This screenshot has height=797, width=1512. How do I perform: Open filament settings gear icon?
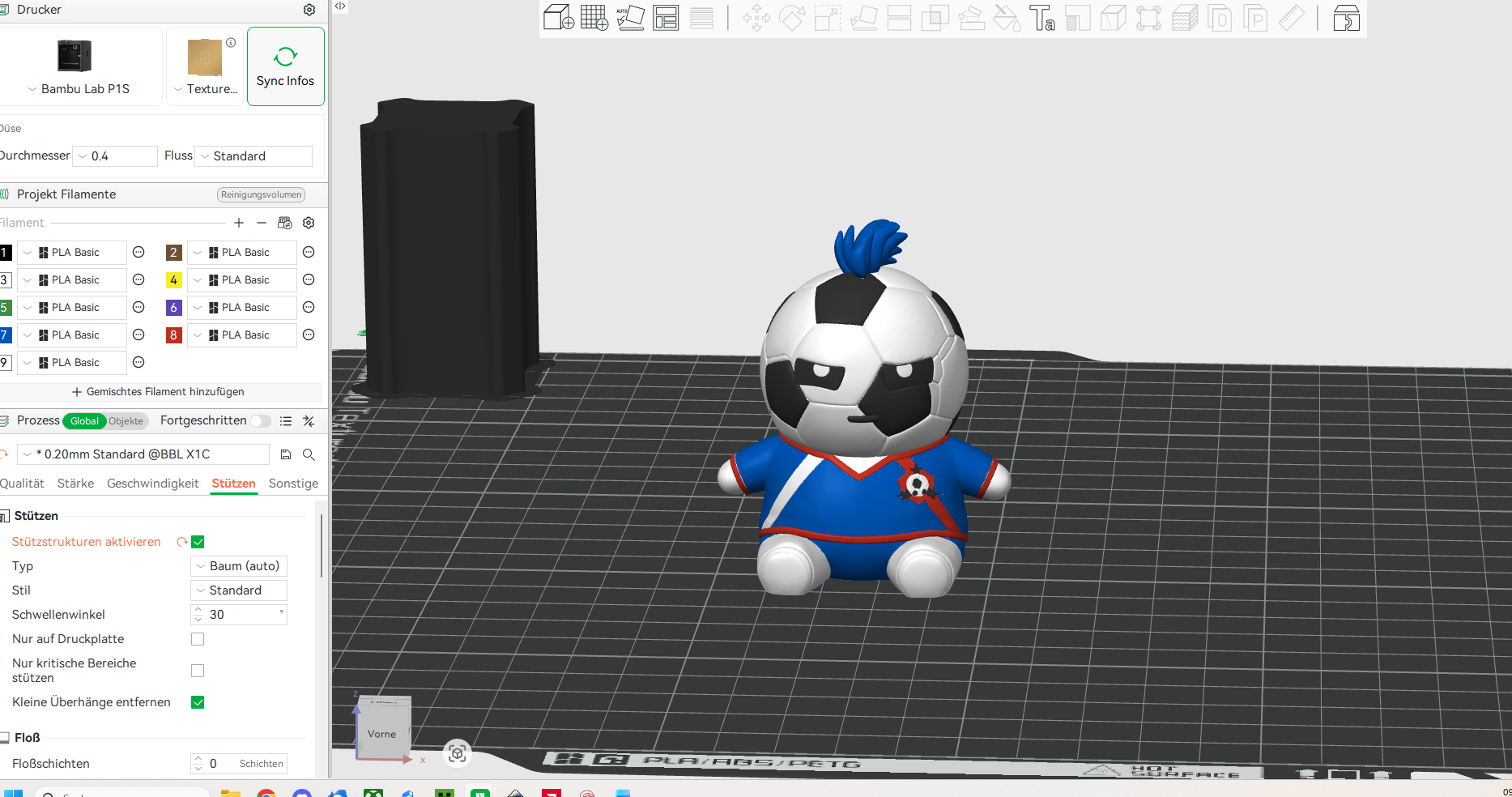point(309,223)
